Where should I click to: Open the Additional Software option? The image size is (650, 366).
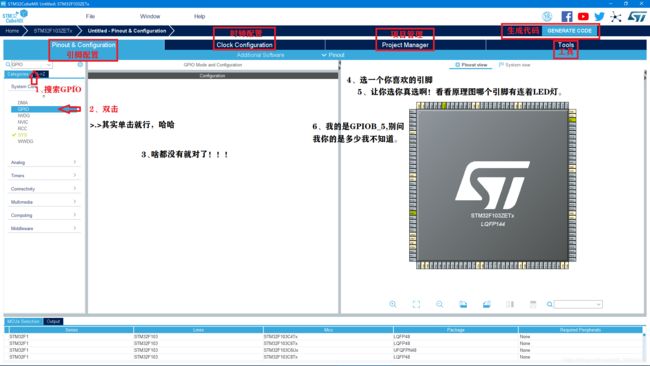[261, 55]
